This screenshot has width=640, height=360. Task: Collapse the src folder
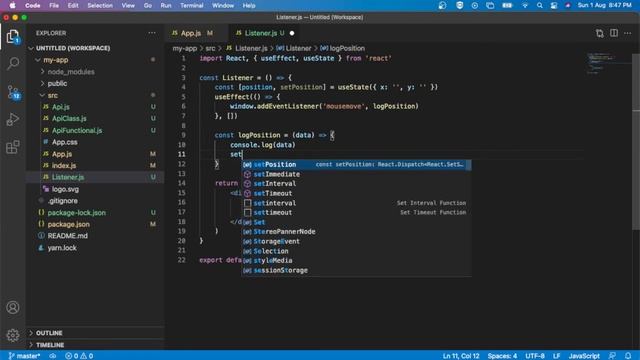(x=53, y=95)
